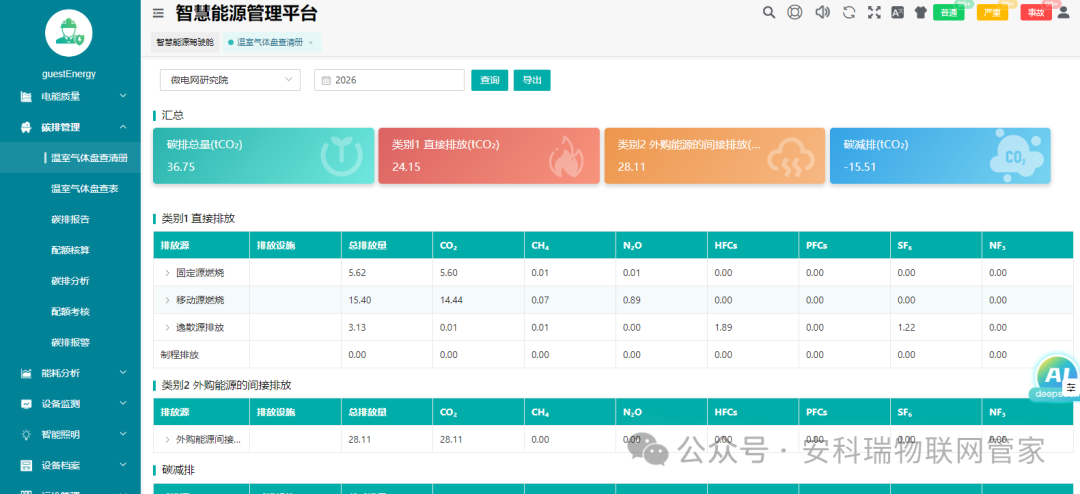Open the 碳排报告 menu item
This screenshot has height=494, width=1080.
(x=70, y=220)
